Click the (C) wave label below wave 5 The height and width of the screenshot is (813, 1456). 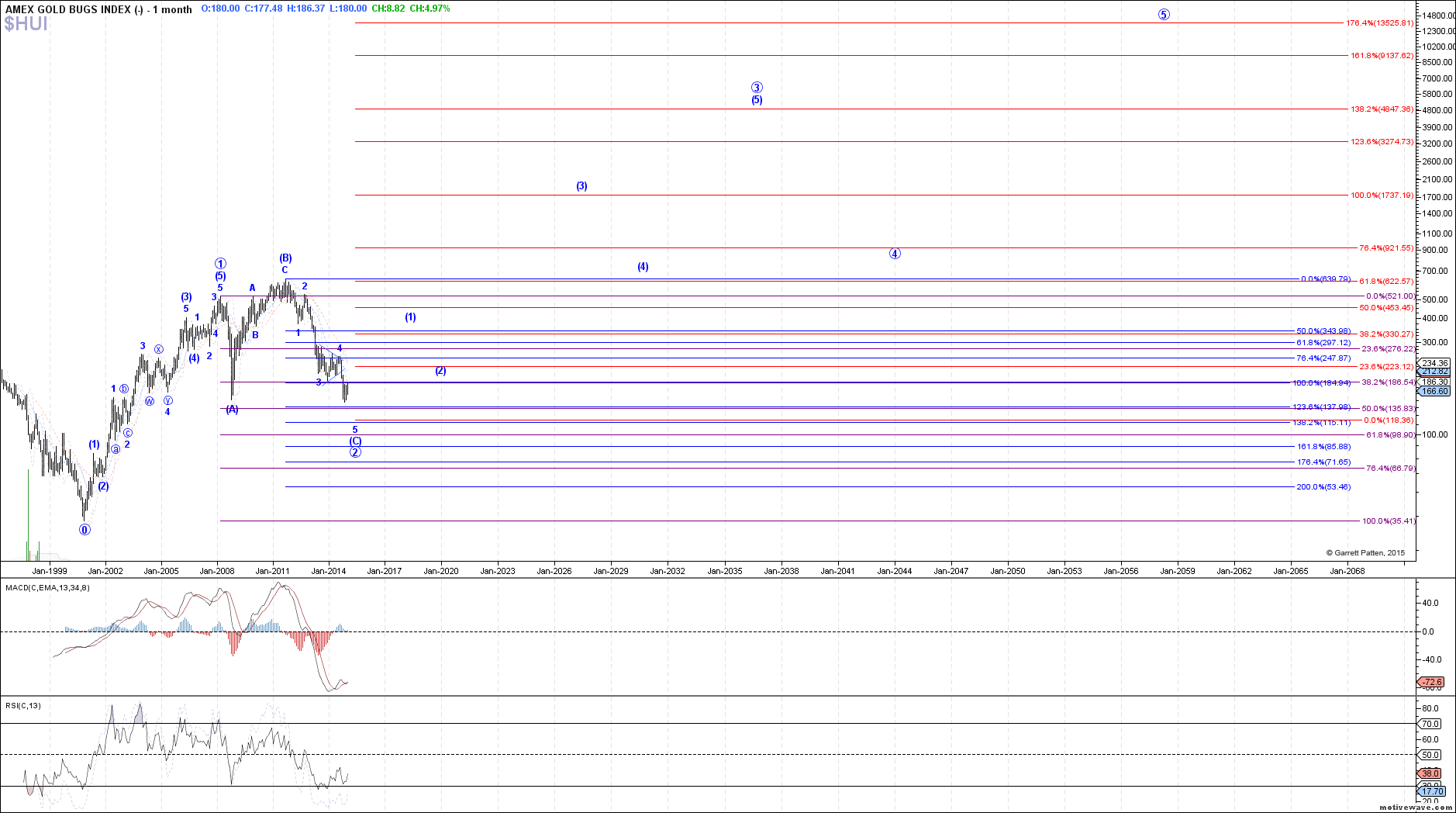point(355,441)
